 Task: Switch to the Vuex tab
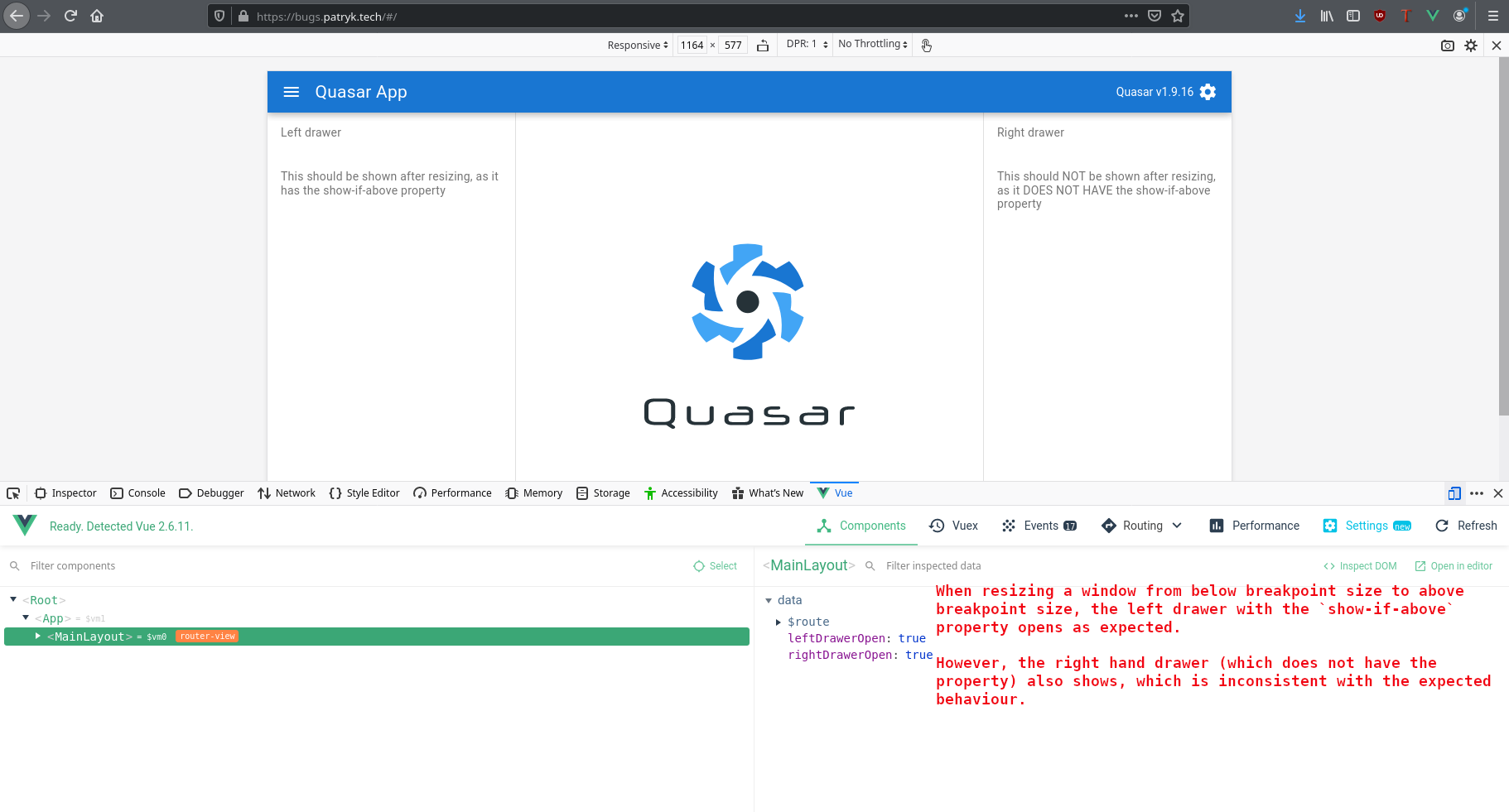pos(954,526)
